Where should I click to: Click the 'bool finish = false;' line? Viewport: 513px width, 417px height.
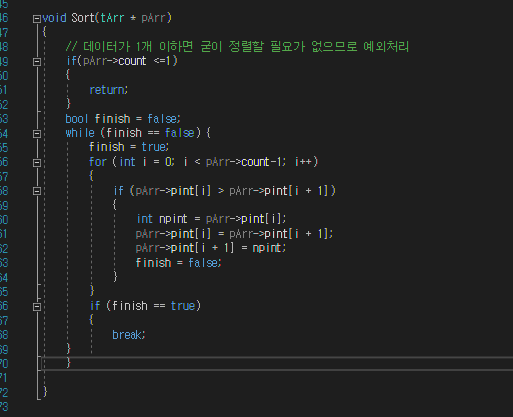(123, 119)
